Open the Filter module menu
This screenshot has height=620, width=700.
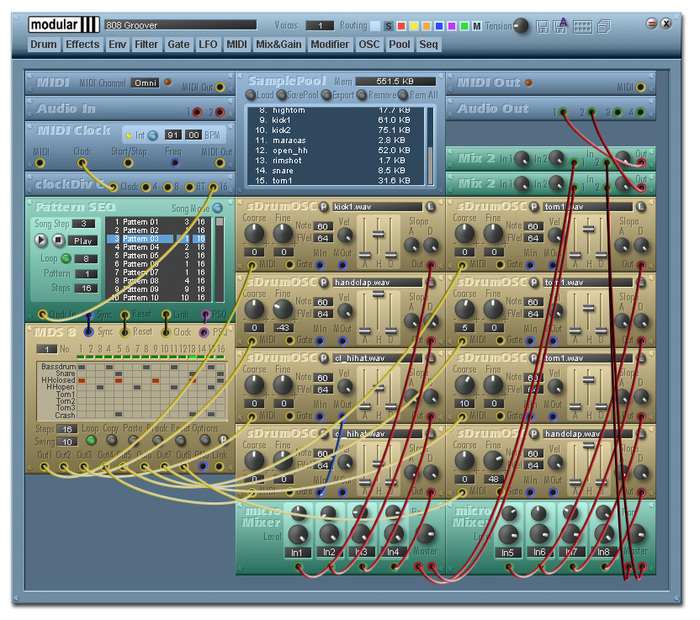click(146, 45)
